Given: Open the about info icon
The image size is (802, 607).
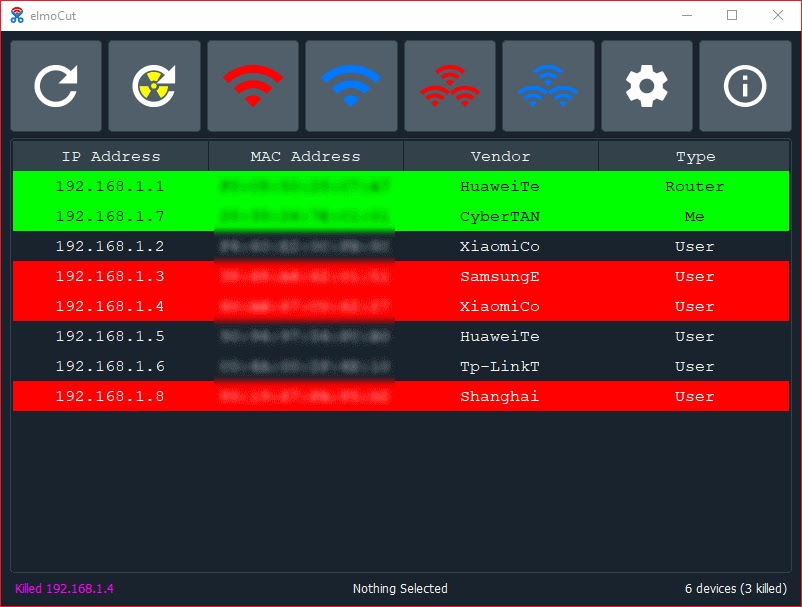Looking at the screenshot, I should click(x=745, y=86).
